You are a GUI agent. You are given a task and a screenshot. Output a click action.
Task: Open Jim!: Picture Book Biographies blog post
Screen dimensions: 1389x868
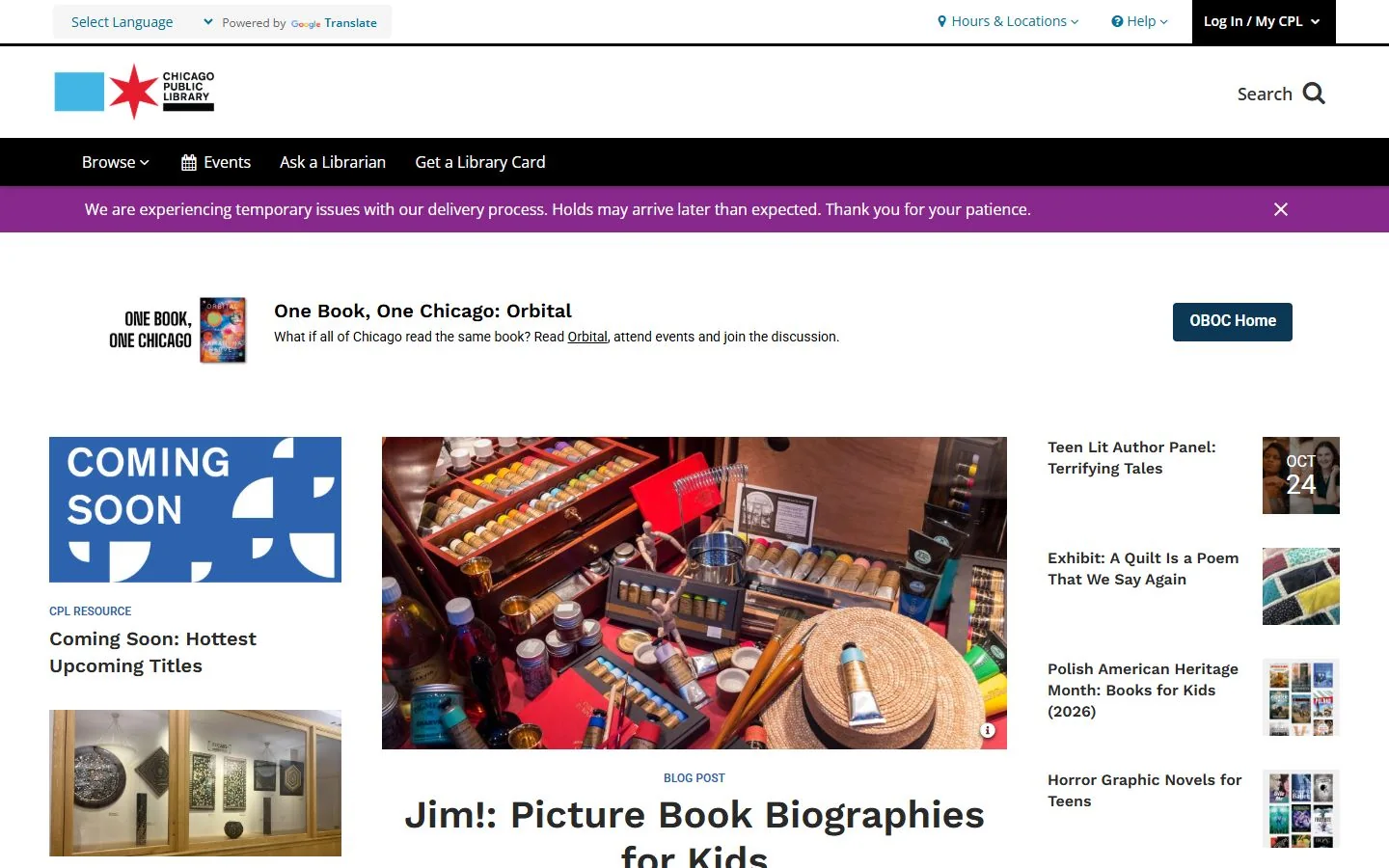pos(694,833)
